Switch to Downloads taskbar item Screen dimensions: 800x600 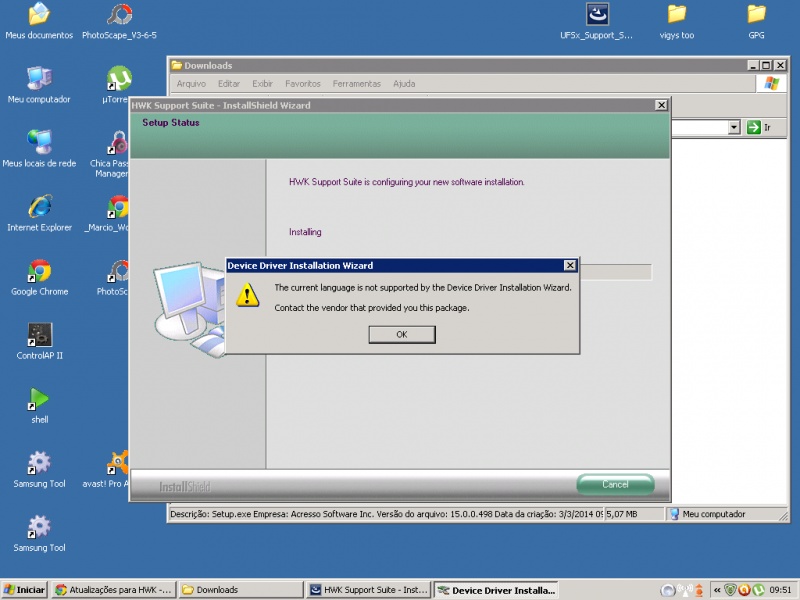[x=241, y=590]
